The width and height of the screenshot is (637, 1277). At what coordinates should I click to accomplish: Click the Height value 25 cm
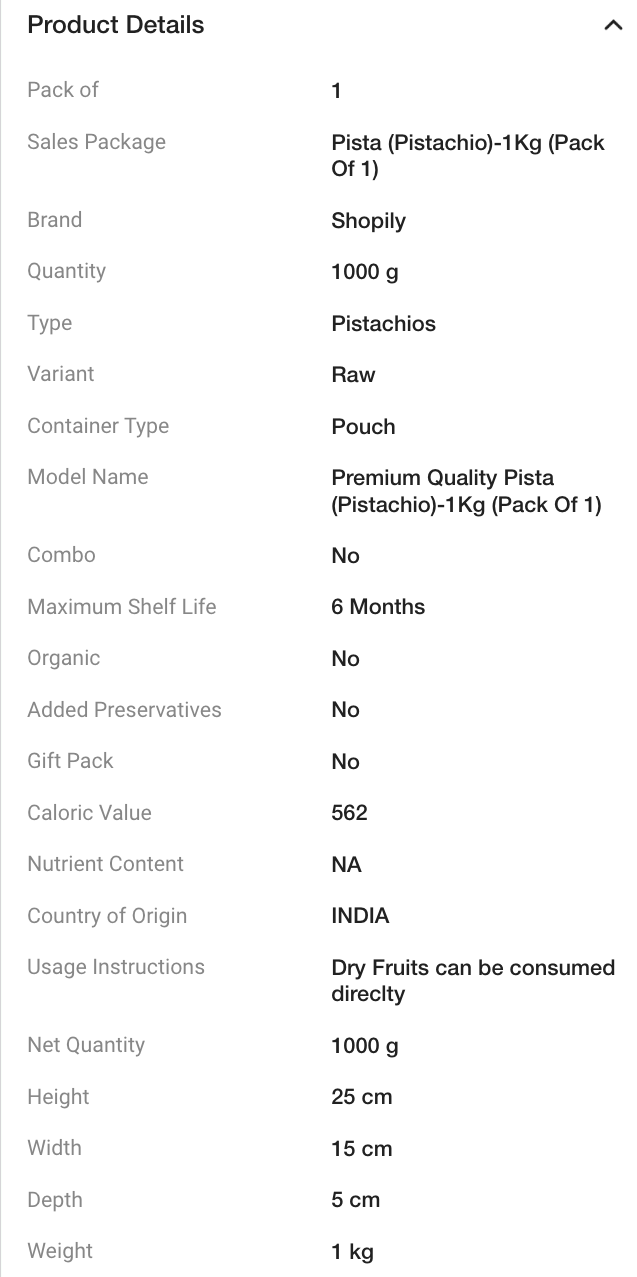tap(361, 1097)
